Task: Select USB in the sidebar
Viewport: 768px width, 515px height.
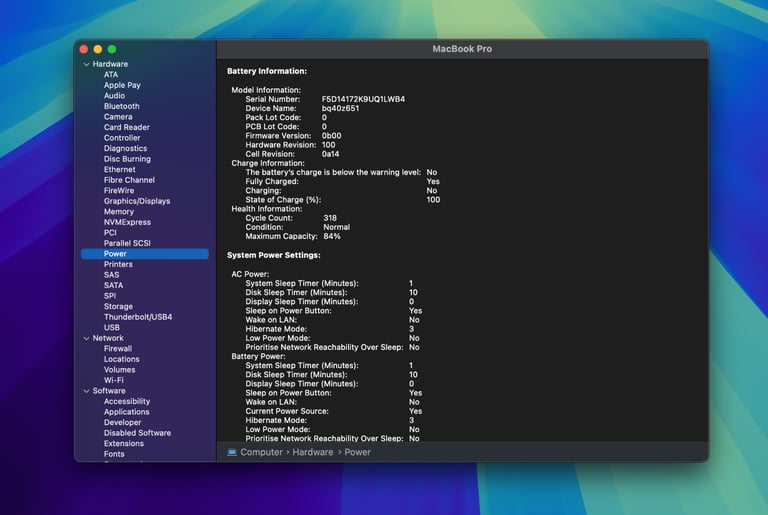Action: pyautogui.click(x=112, y=327)
